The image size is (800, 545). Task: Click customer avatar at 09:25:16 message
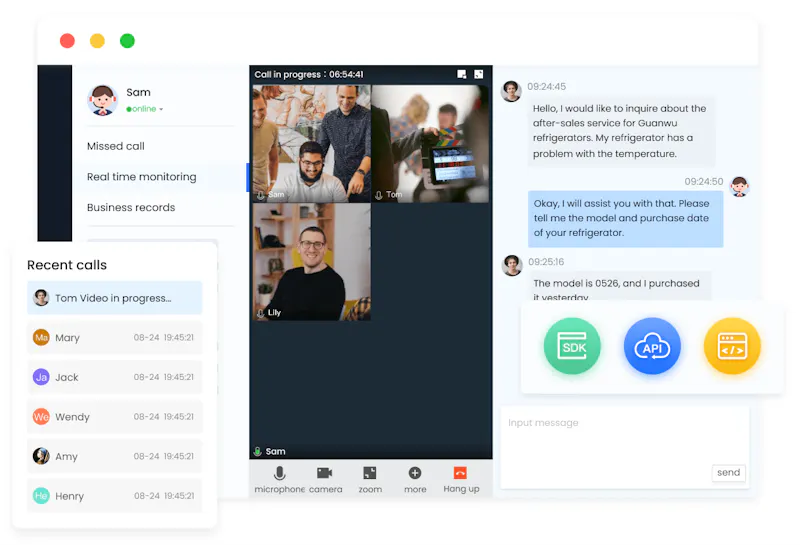coord(512,265)
